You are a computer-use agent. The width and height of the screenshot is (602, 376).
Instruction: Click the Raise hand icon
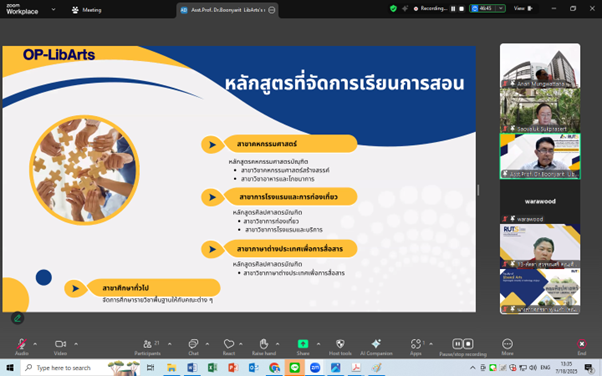264,344
